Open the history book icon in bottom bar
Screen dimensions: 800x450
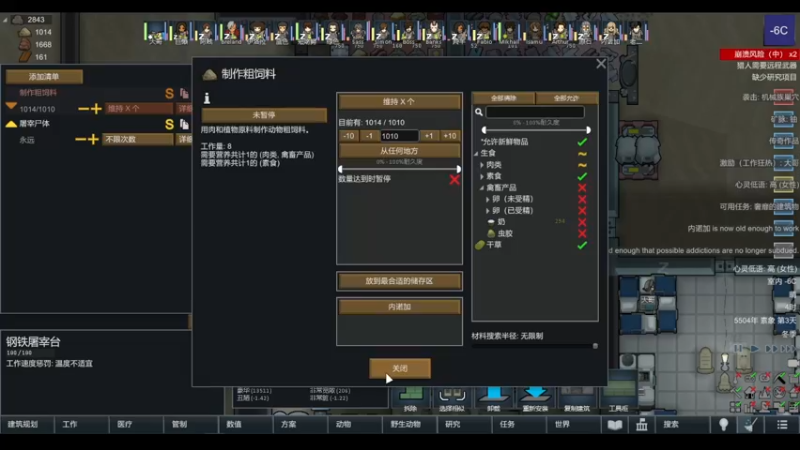click(615, 424)
